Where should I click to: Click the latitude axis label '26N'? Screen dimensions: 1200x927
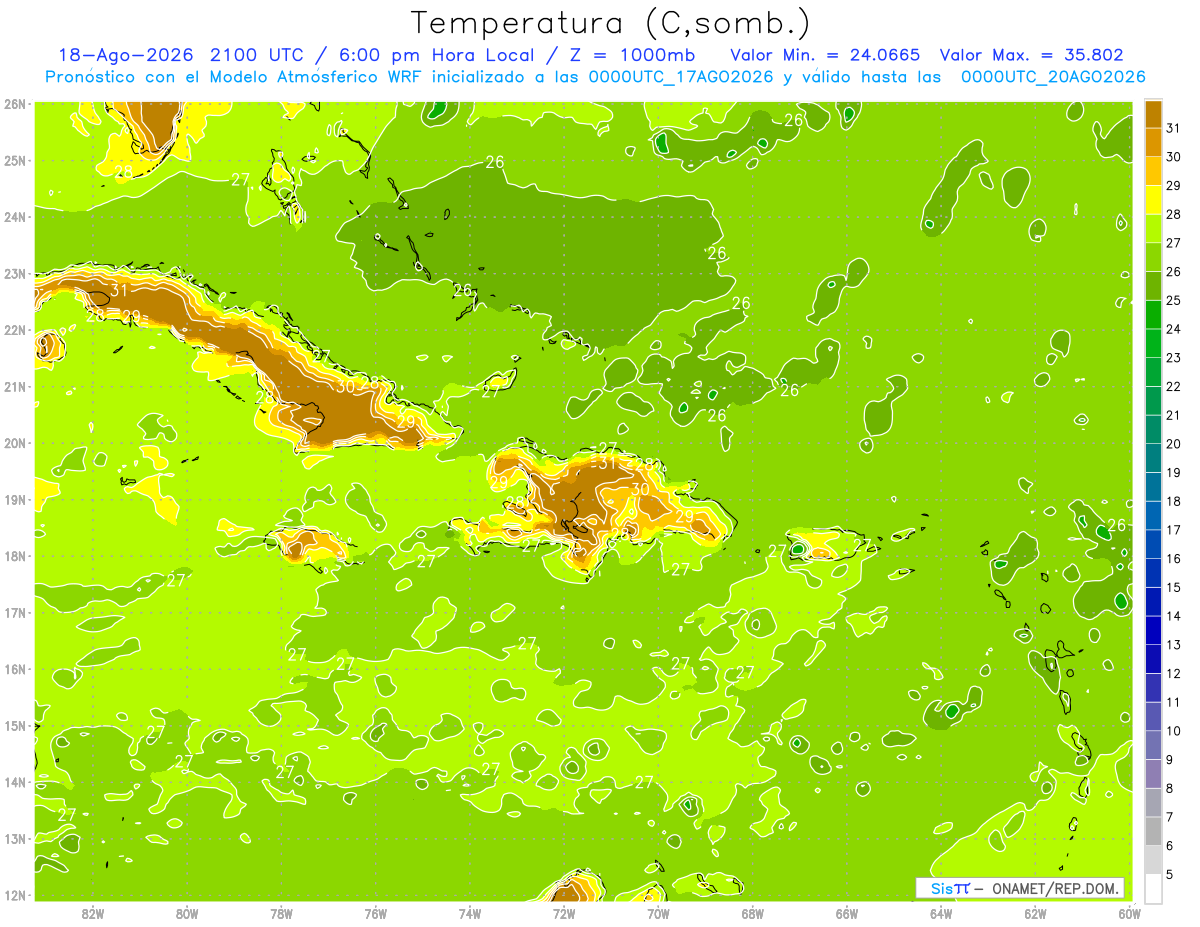coord(15,104)
